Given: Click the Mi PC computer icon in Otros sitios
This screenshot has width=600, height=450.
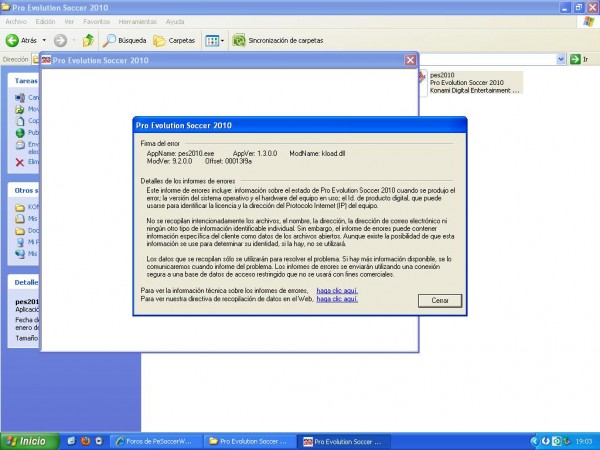Looking at the screenshot, I should tap(20, 242).
